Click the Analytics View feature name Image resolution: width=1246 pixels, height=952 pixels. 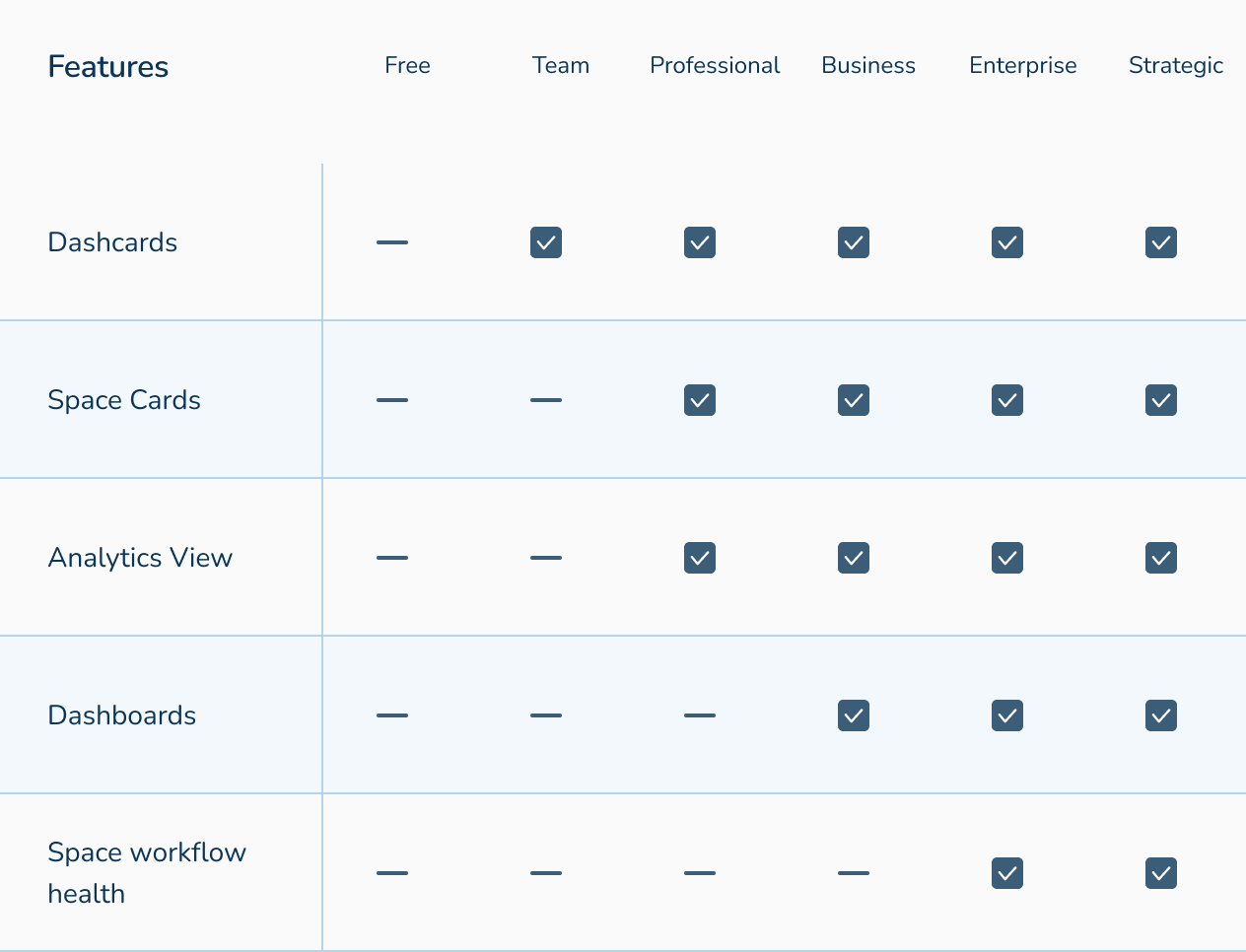140,558
